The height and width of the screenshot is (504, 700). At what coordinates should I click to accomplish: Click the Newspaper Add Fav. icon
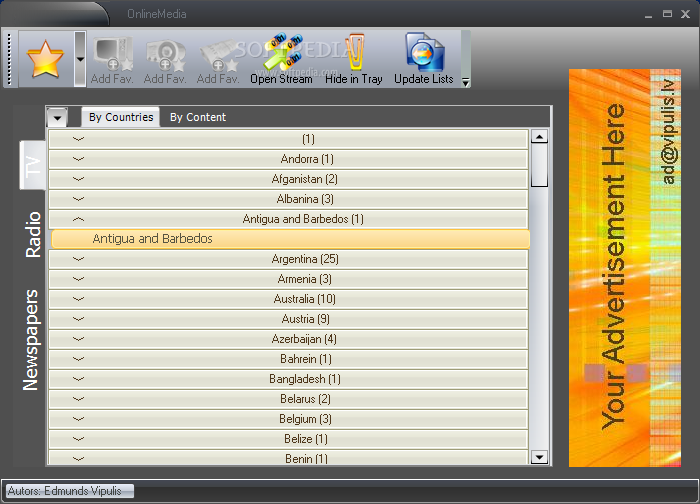218,59
